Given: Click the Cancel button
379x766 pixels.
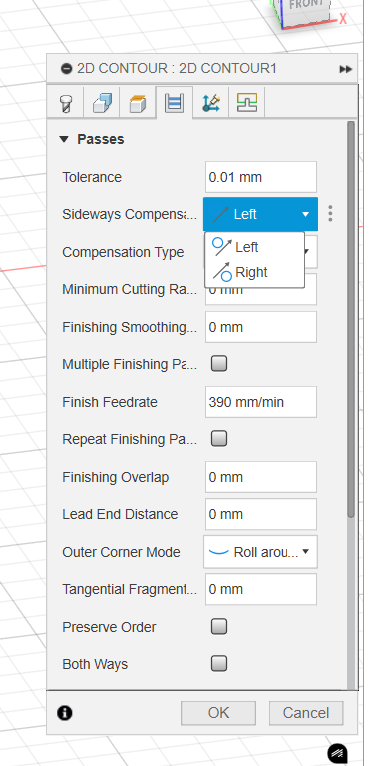Looking at the screenshot, I should (x=306, y=713).
